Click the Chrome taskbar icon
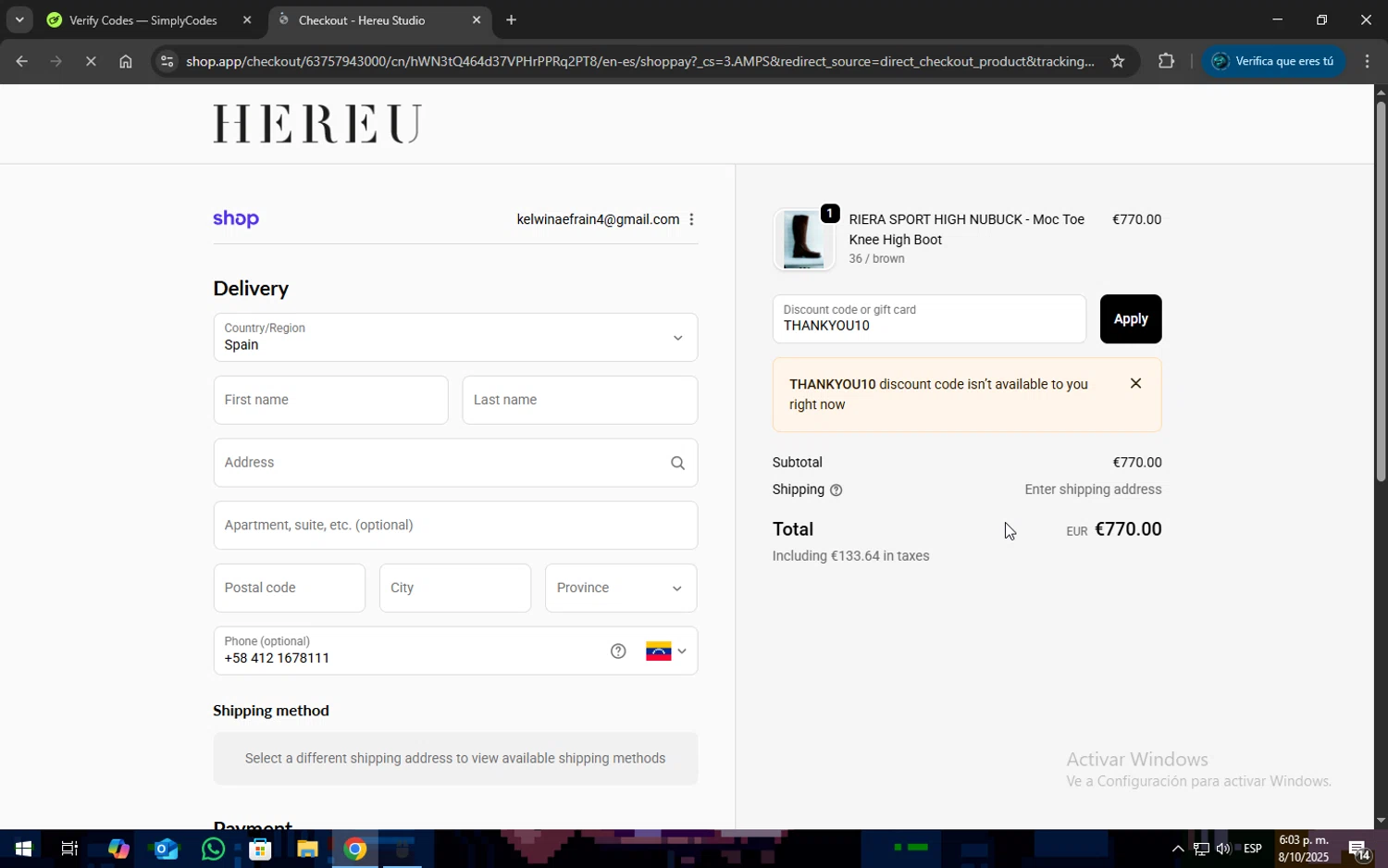The height and width of the screenshot is (868, 1388). [x=355, y=849]
